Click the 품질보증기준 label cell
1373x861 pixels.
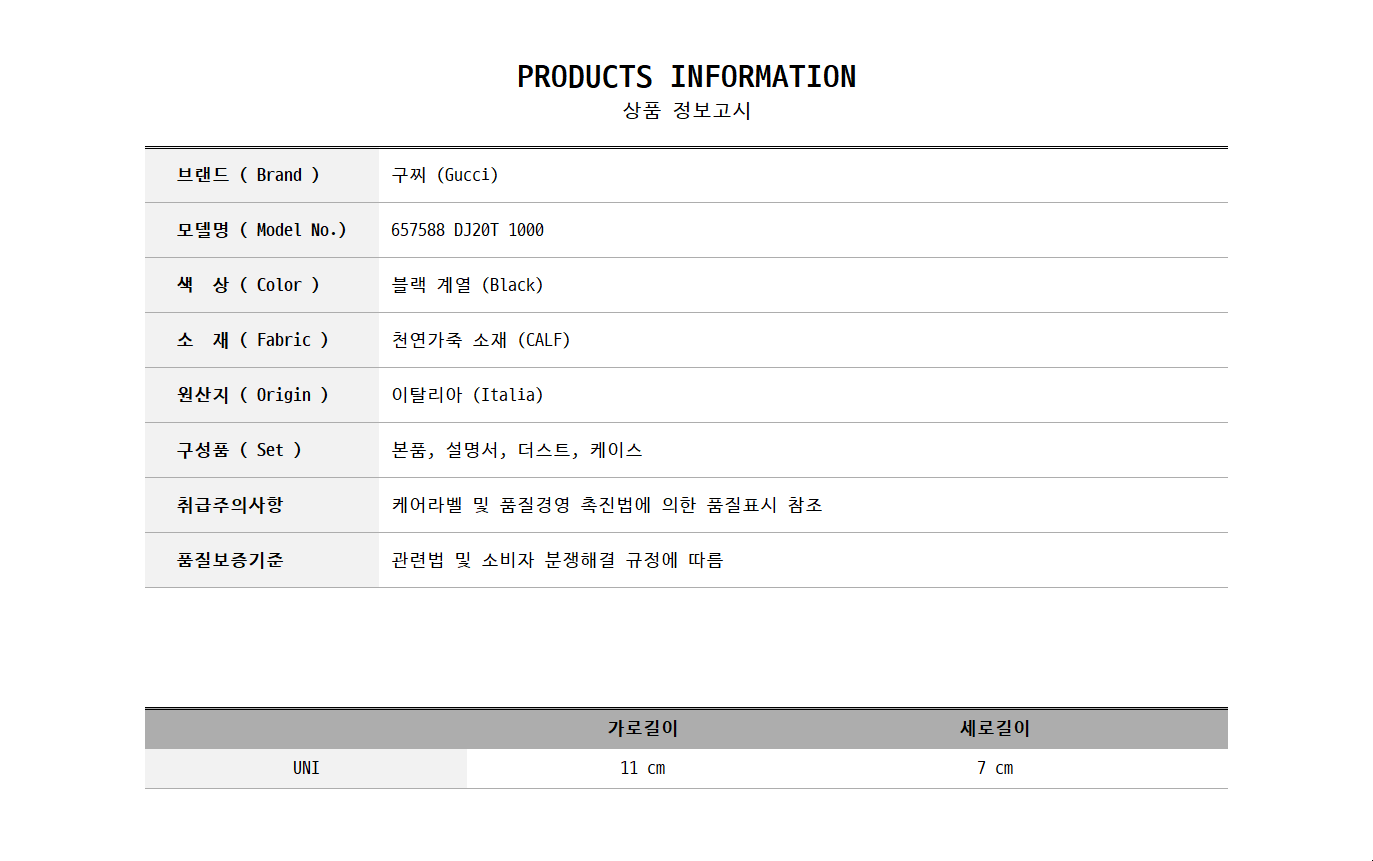click(x=230, y=560)
